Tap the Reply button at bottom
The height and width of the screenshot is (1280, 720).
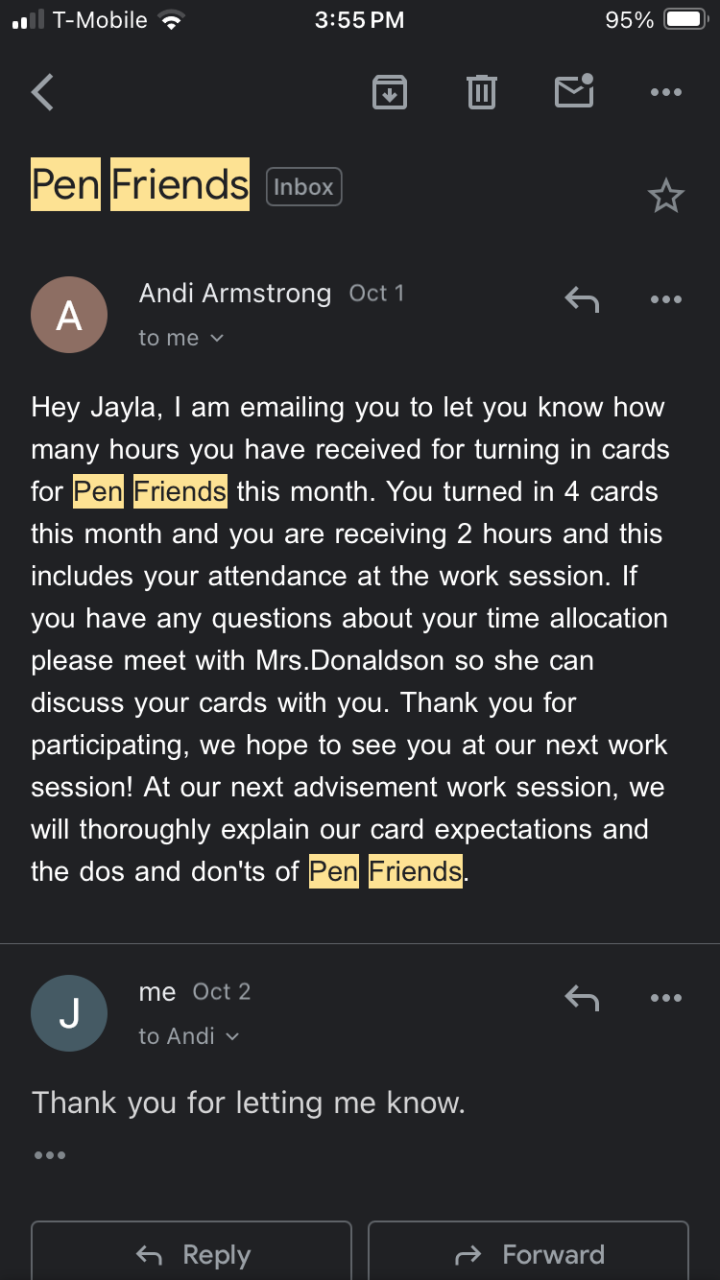coord(191,1254)
